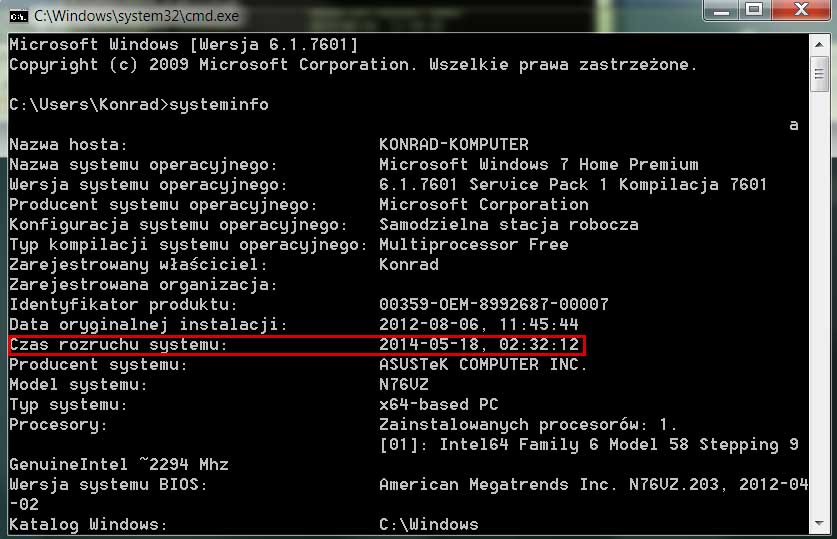The height and width of the screenshot is (539, 837).
Task: Click the Zarejestrowana organizacja label
Action: pos(143,284)
